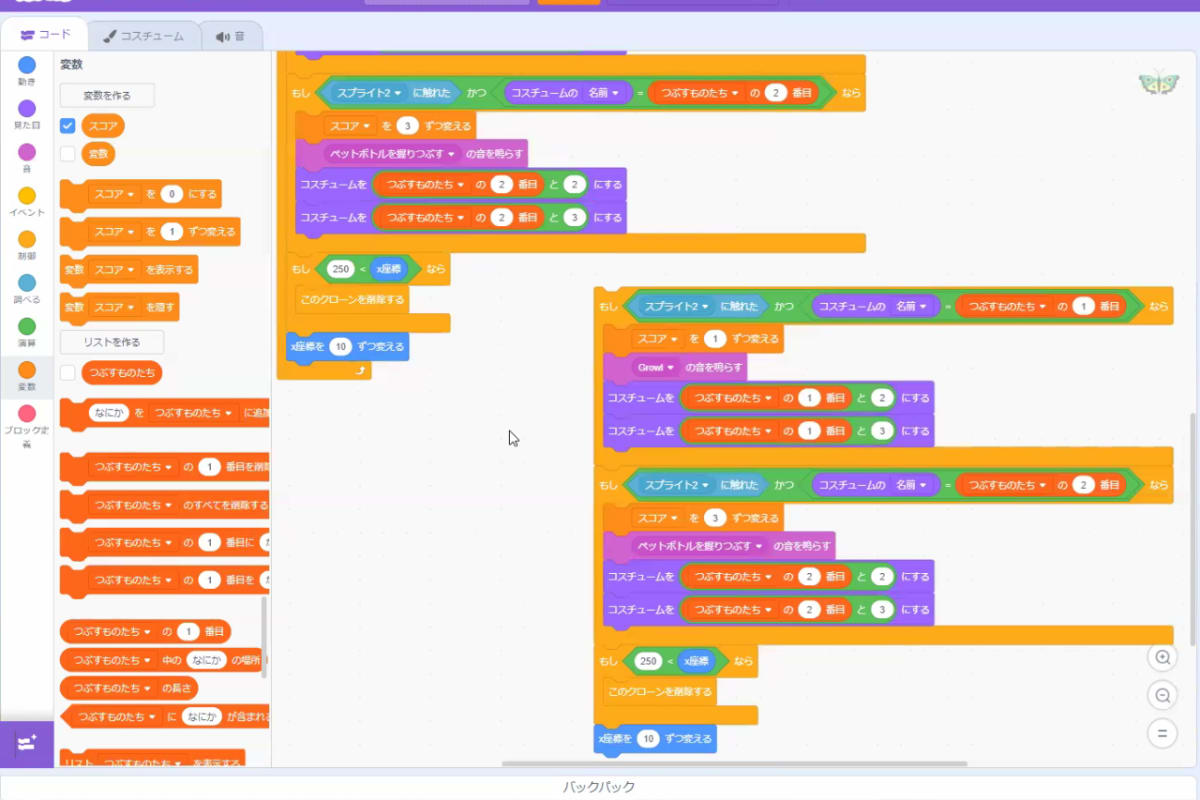Click the 変数を作る button
This screenshot has height=800, width=1200.
[x=107, y=95]
